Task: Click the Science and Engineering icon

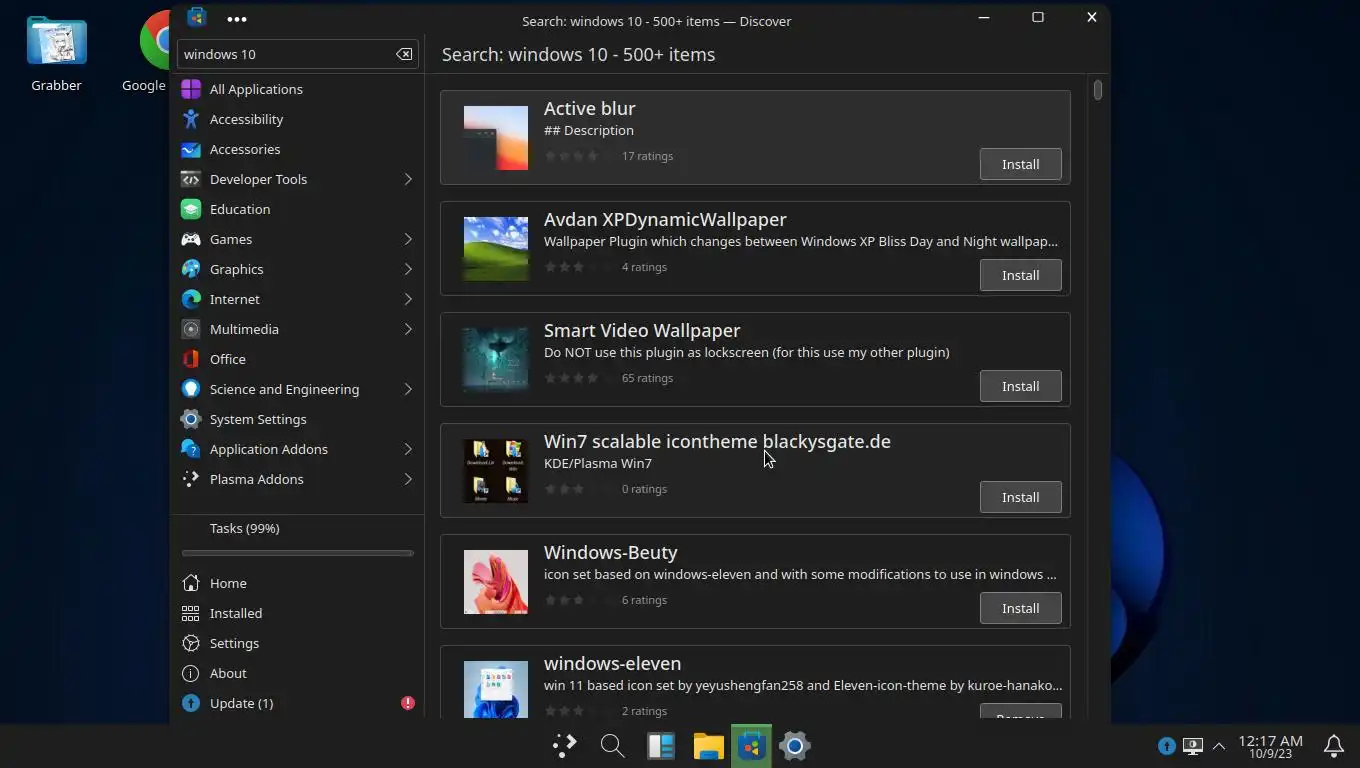Action: point(191,389)
